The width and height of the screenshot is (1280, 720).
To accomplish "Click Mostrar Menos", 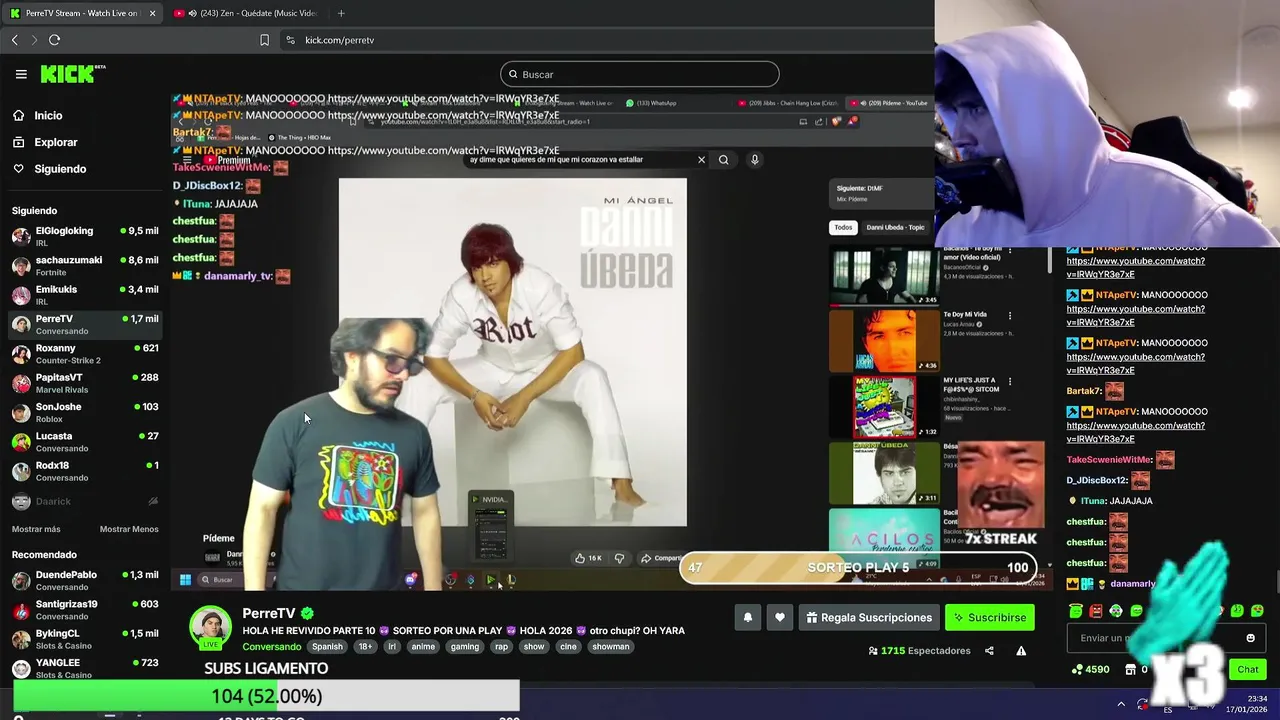I will pos(129,529).
